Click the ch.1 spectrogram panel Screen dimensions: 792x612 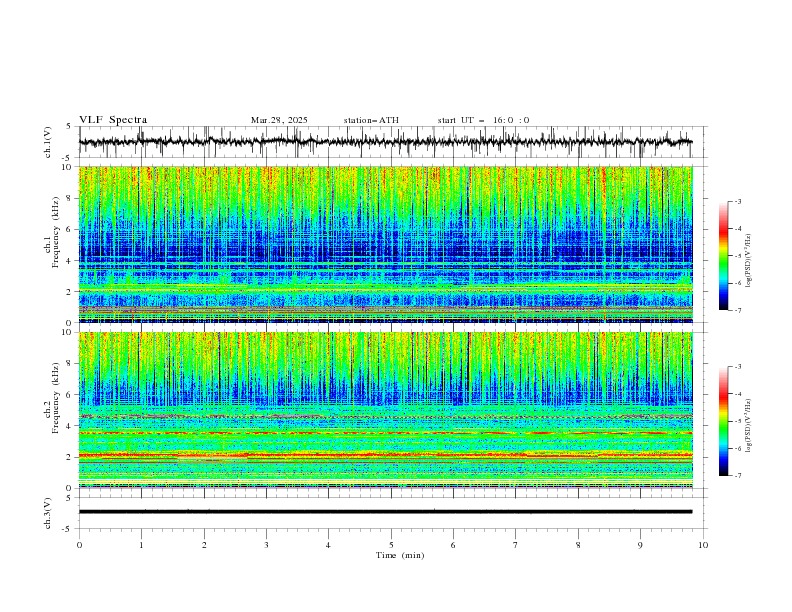(385, 244)
